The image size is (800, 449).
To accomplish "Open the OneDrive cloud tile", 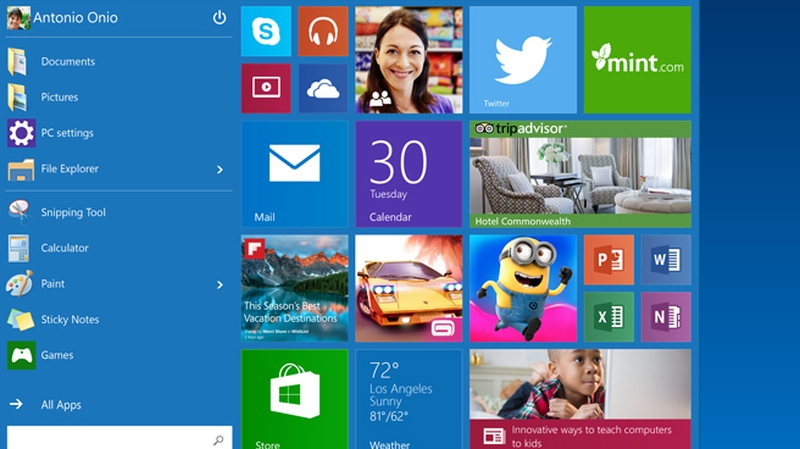I will pos(323,88).
